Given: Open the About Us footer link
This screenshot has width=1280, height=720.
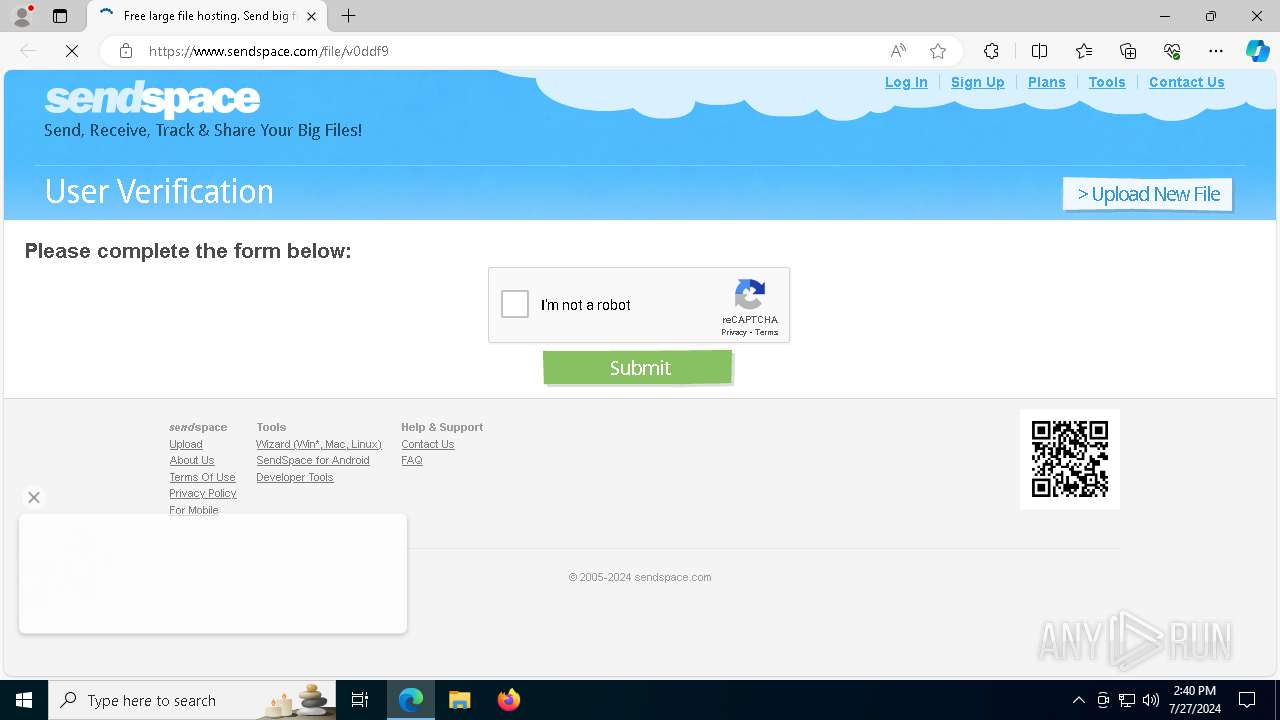Looking at the screenshot, I should pyautogui.click(x=192, y=460).
